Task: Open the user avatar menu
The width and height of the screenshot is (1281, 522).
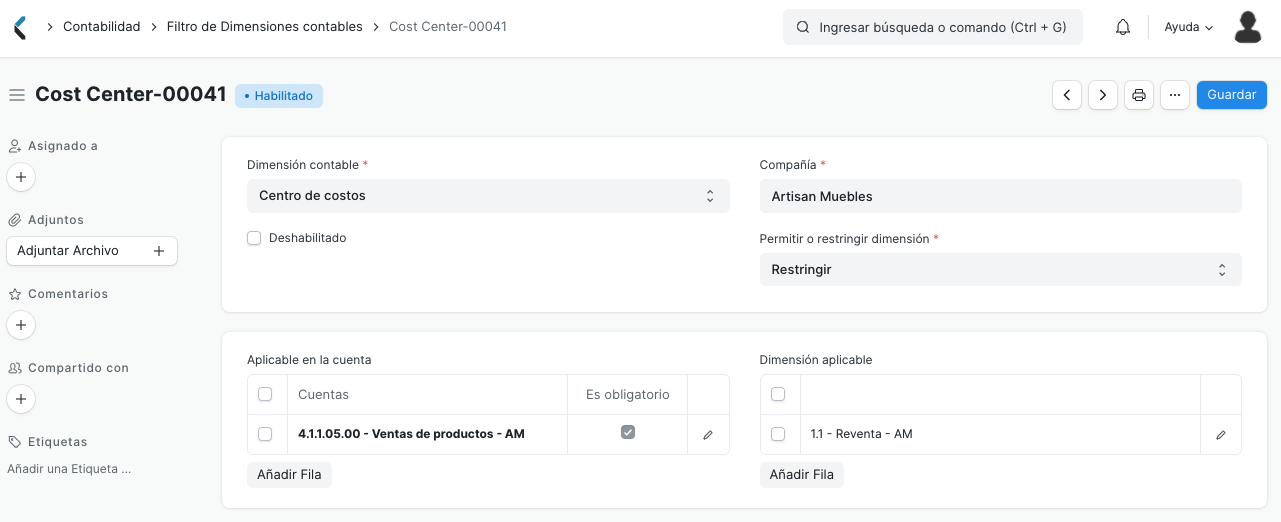Action: 1247,27
